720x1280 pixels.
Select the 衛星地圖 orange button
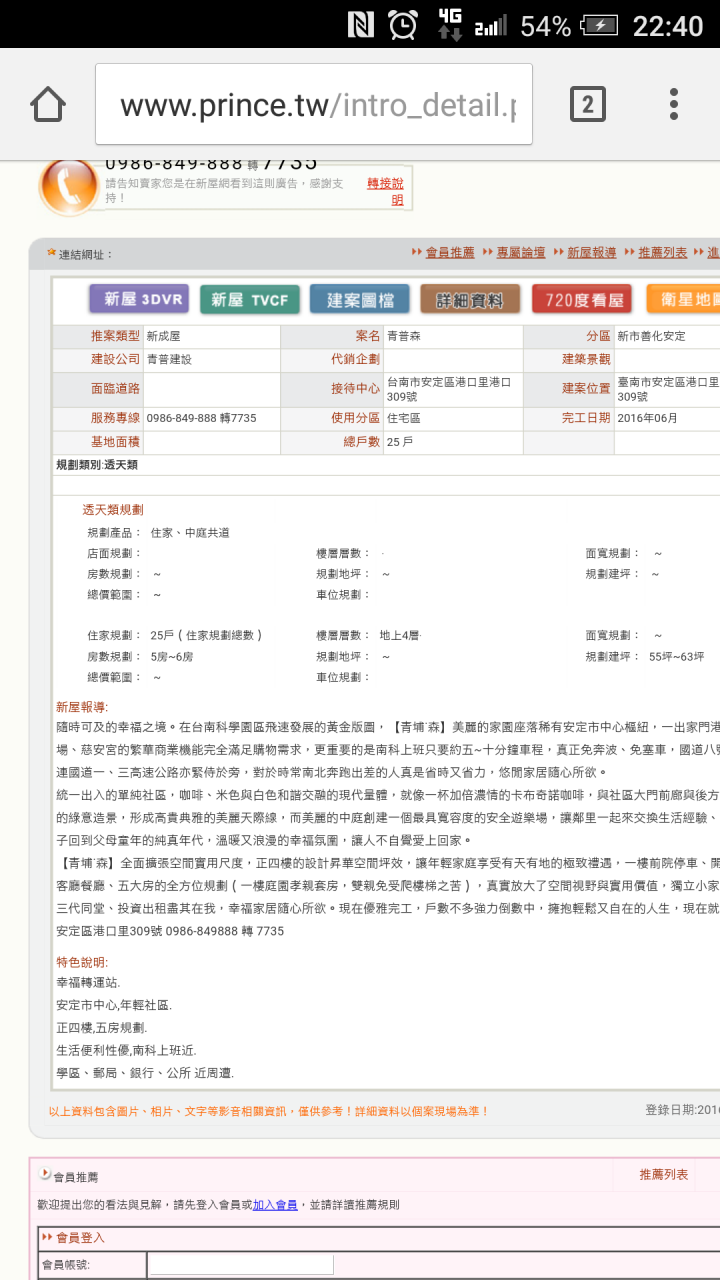point(683,299)
